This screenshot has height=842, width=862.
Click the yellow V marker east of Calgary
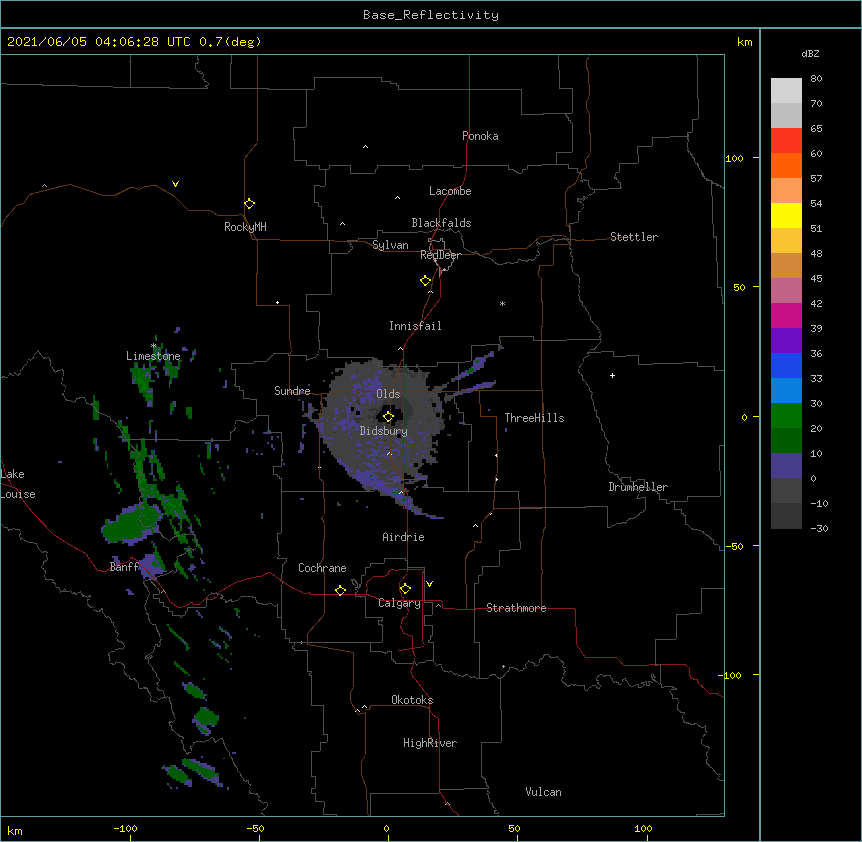point(429,584)
